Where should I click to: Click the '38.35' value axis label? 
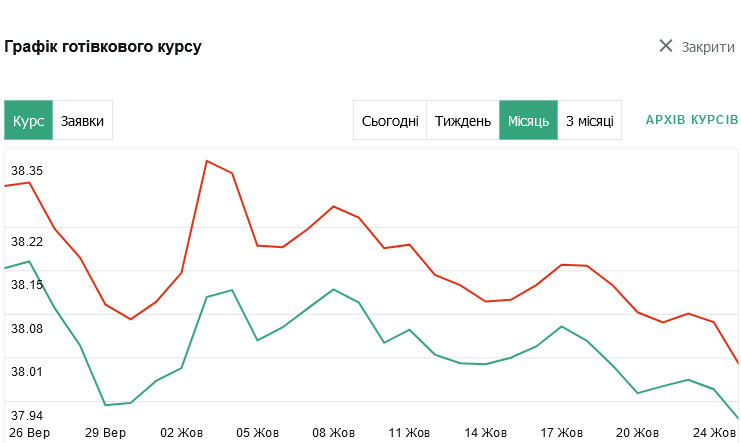(27, 171)
